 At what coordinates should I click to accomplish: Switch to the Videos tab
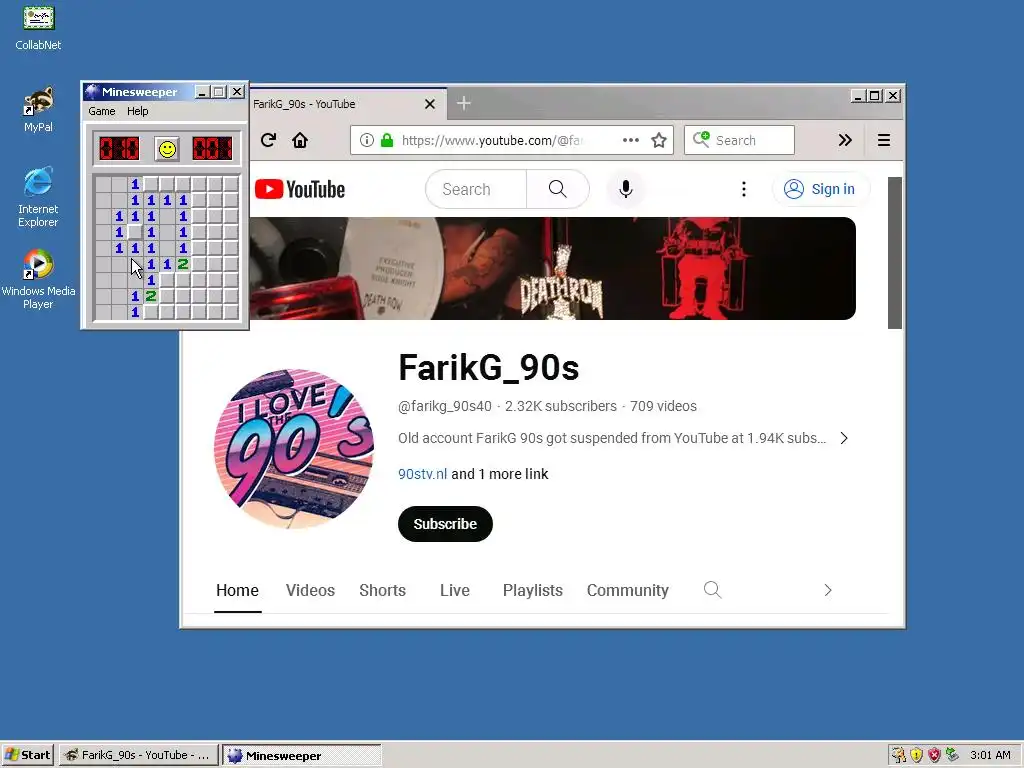pos(310,590)
